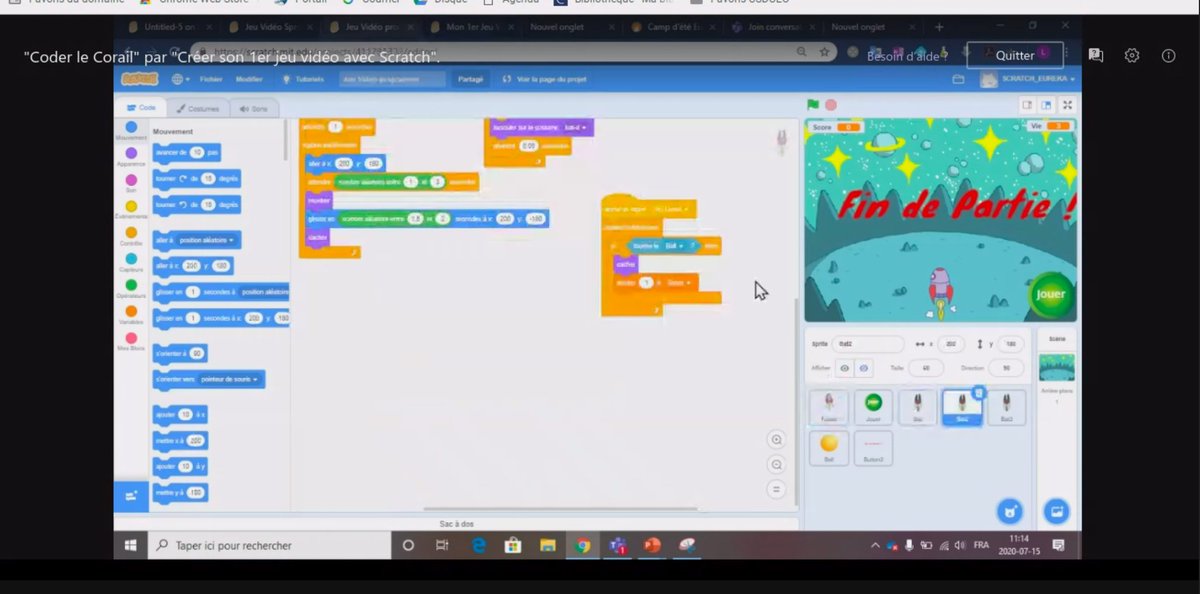Click the choose a backdrop button
Screen dimensions: 1200x594
[x=1056, y=511]
